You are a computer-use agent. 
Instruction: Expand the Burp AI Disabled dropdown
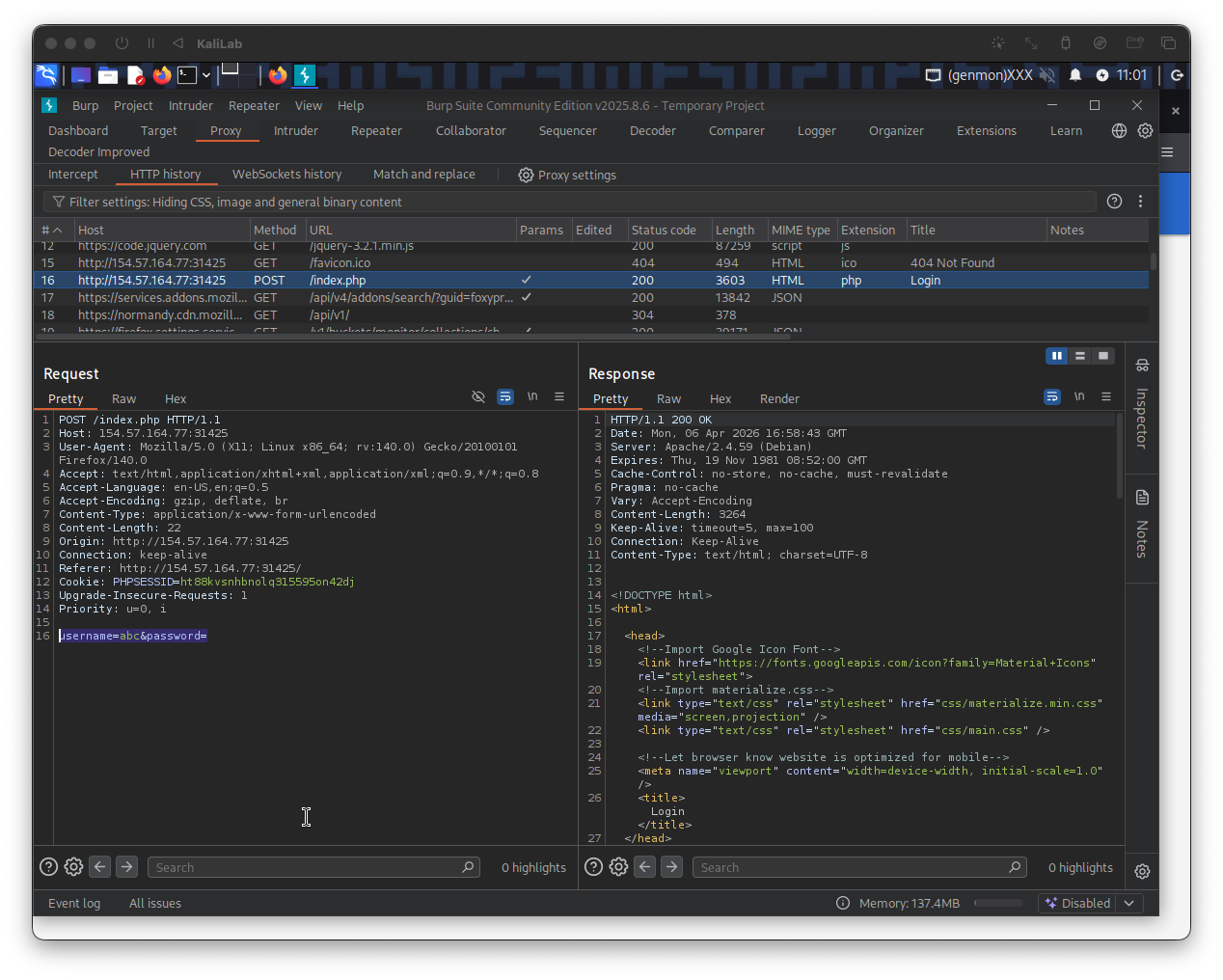1128,903
